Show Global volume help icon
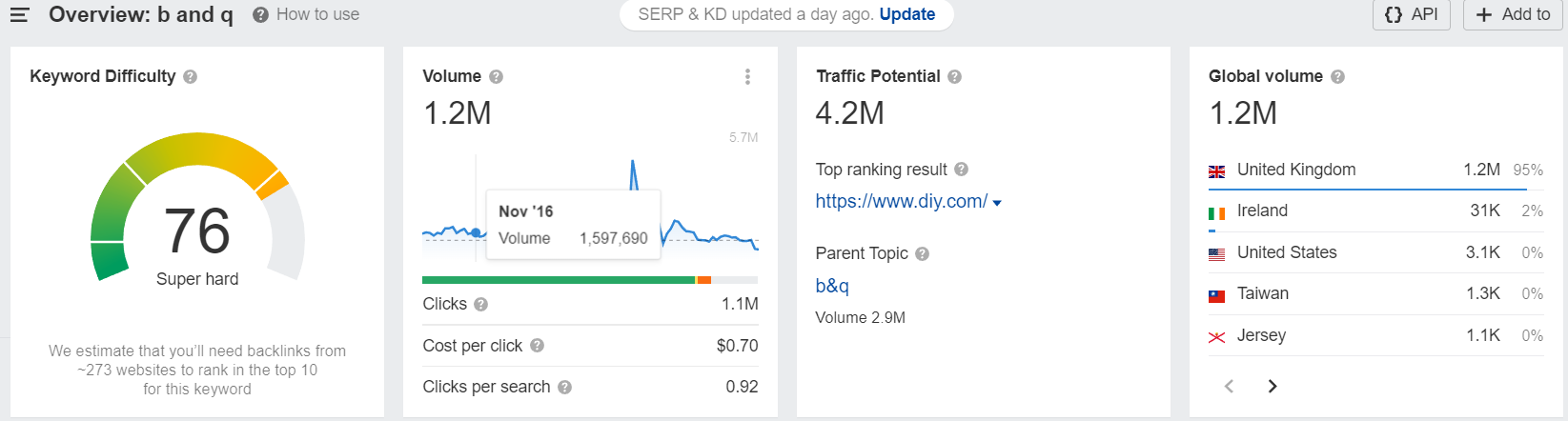Screen dimensions: 1568x421 click(1337, 76)
